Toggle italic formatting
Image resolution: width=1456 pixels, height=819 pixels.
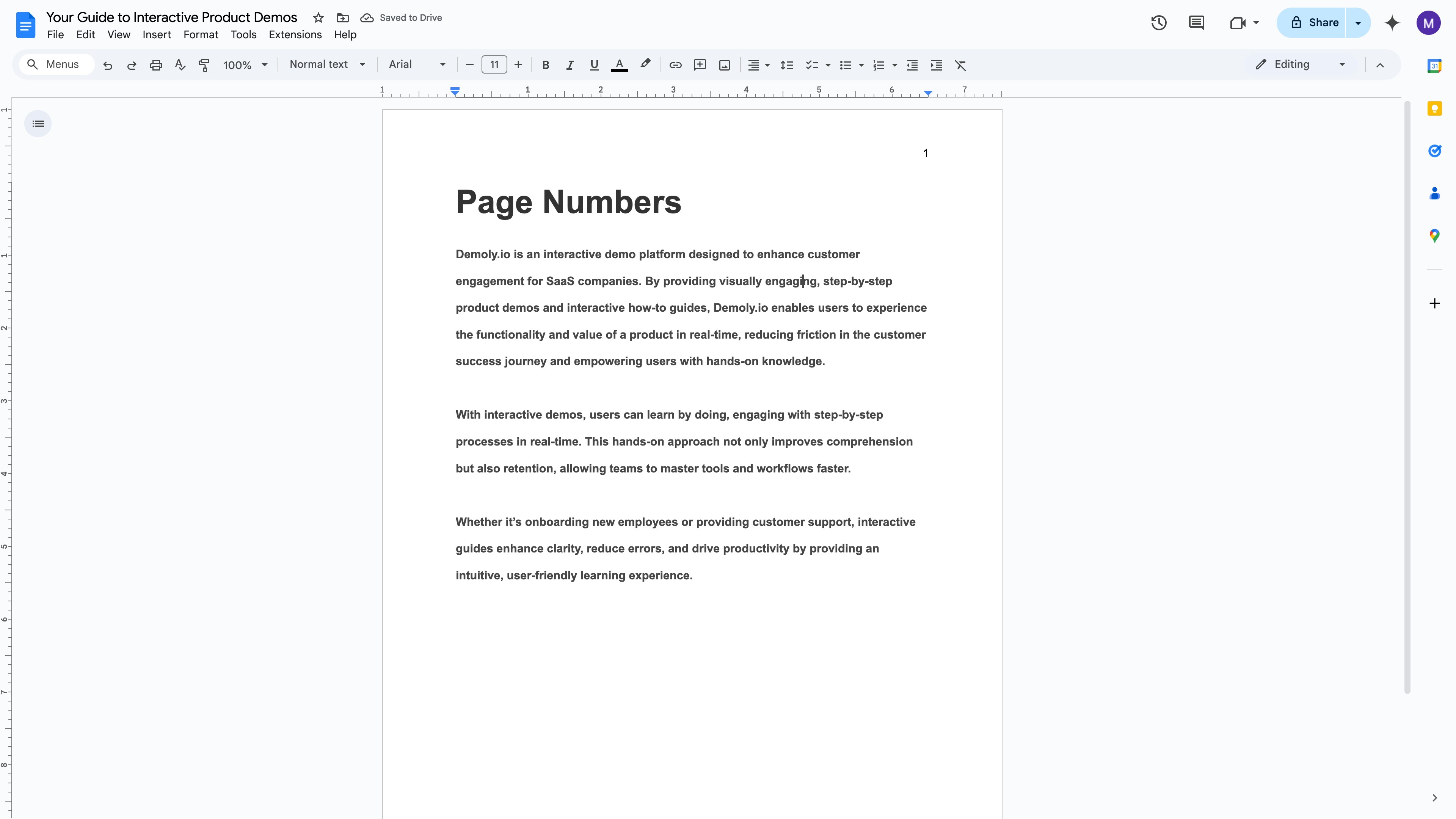coord(570,65)
